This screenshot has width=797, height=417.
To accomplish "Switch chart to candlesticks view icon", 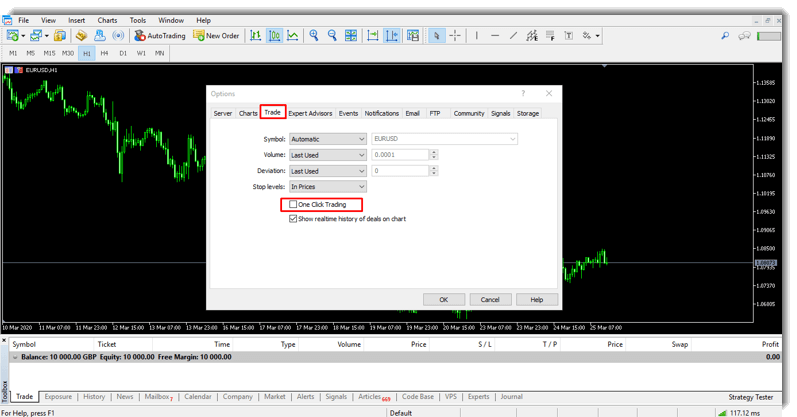I will (x=274, y=36).
